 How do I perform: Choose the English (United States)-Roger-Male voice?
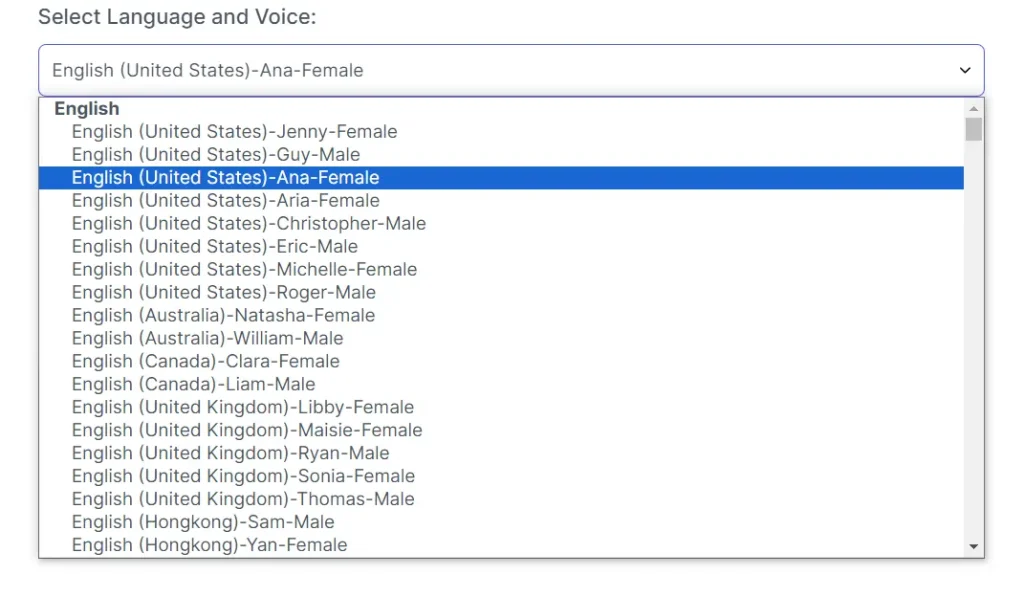pyautogui.click(x=222, y=292)
